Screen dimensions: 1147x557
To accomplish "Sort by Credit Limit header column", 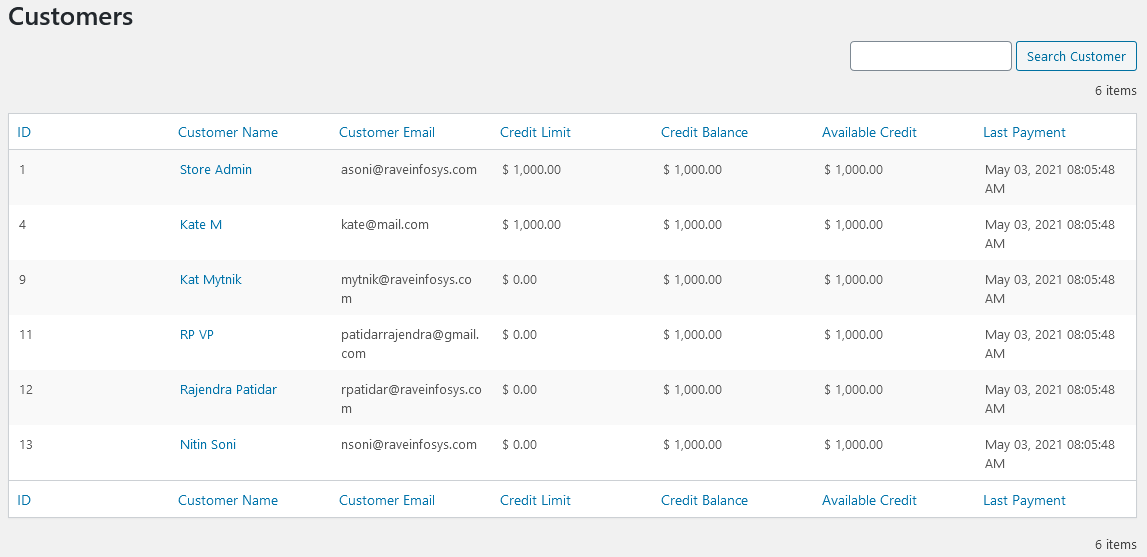I will tap(535, 132).
